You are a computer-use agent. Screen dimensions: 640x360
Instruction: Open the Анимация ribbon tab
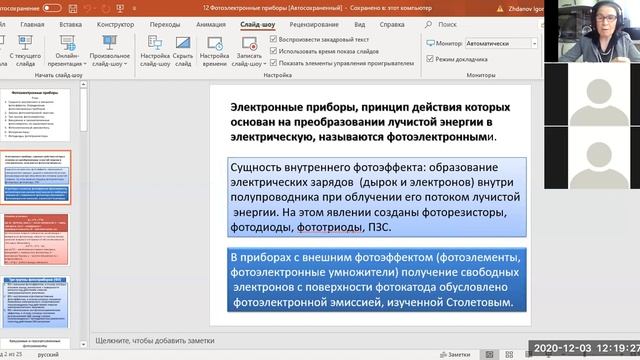pyautogui.click(x=211, y=24)
